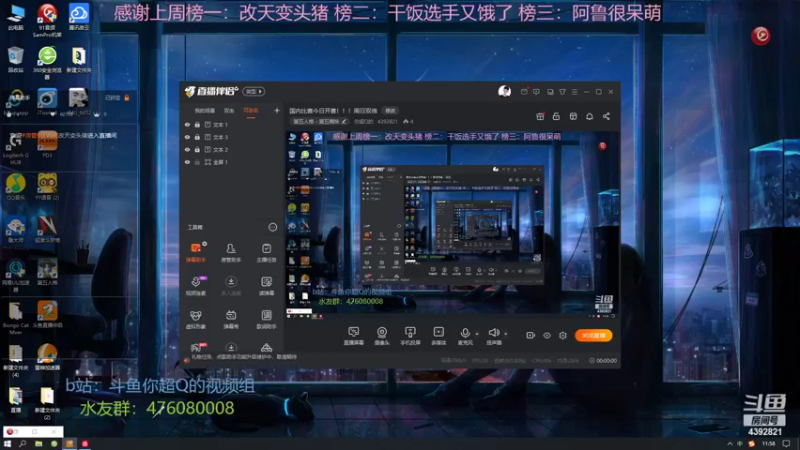Open Logitech G HUB desktop shortcut
Image resolution: width=800 pixels, height=450 pixels.
(16, 148)
